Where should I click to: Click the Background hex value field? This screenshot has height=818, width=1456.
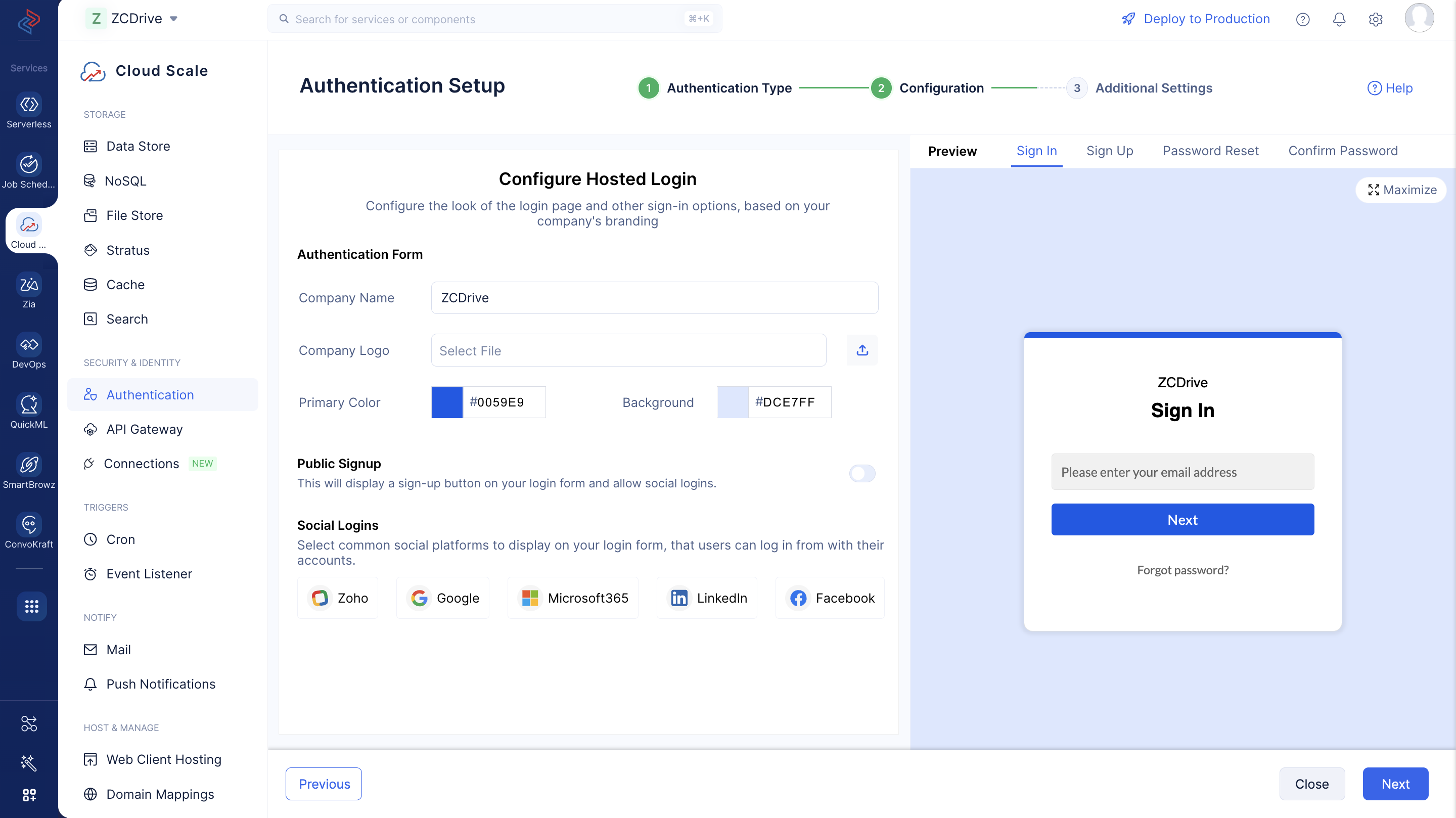point(790,402)
